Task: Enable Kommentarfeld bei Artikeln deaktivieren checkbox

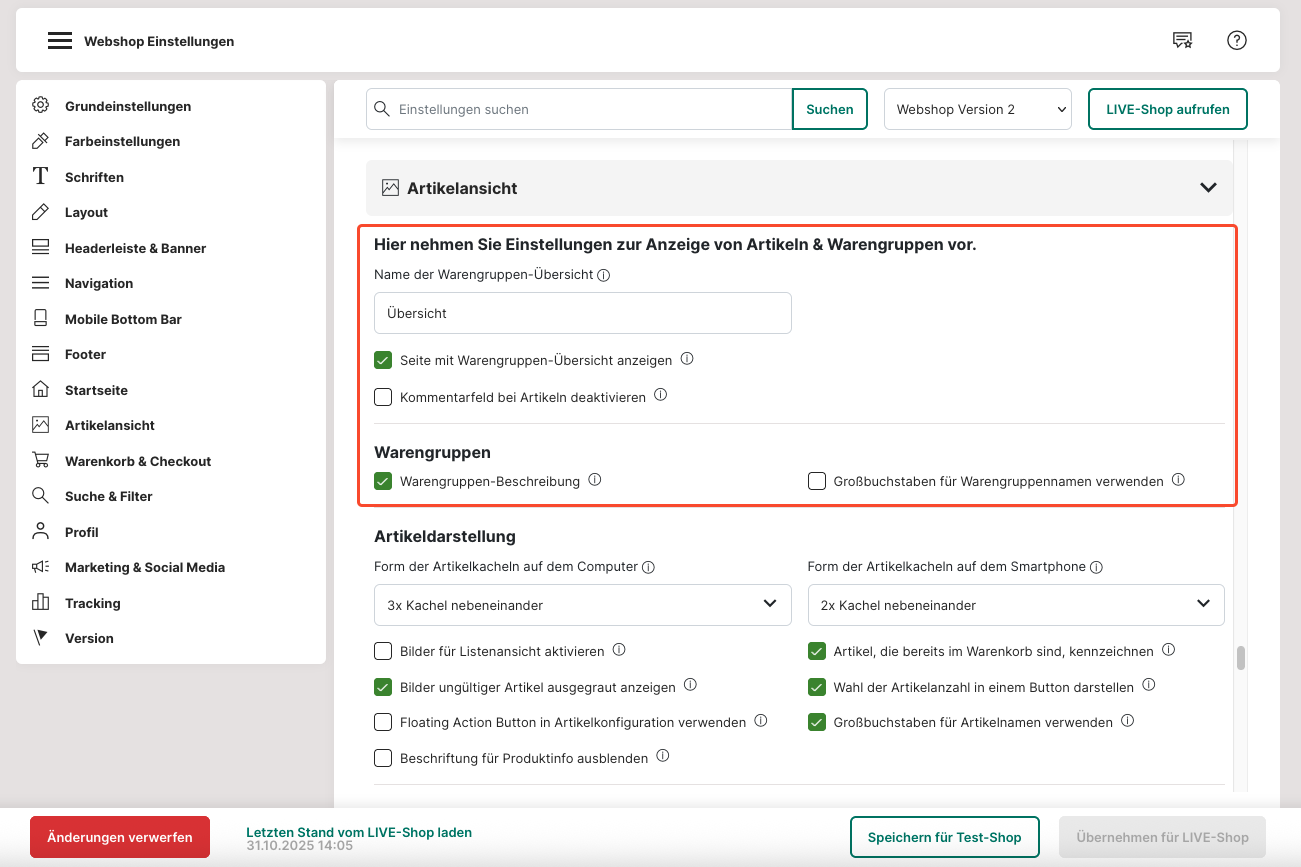Action: 383,397
